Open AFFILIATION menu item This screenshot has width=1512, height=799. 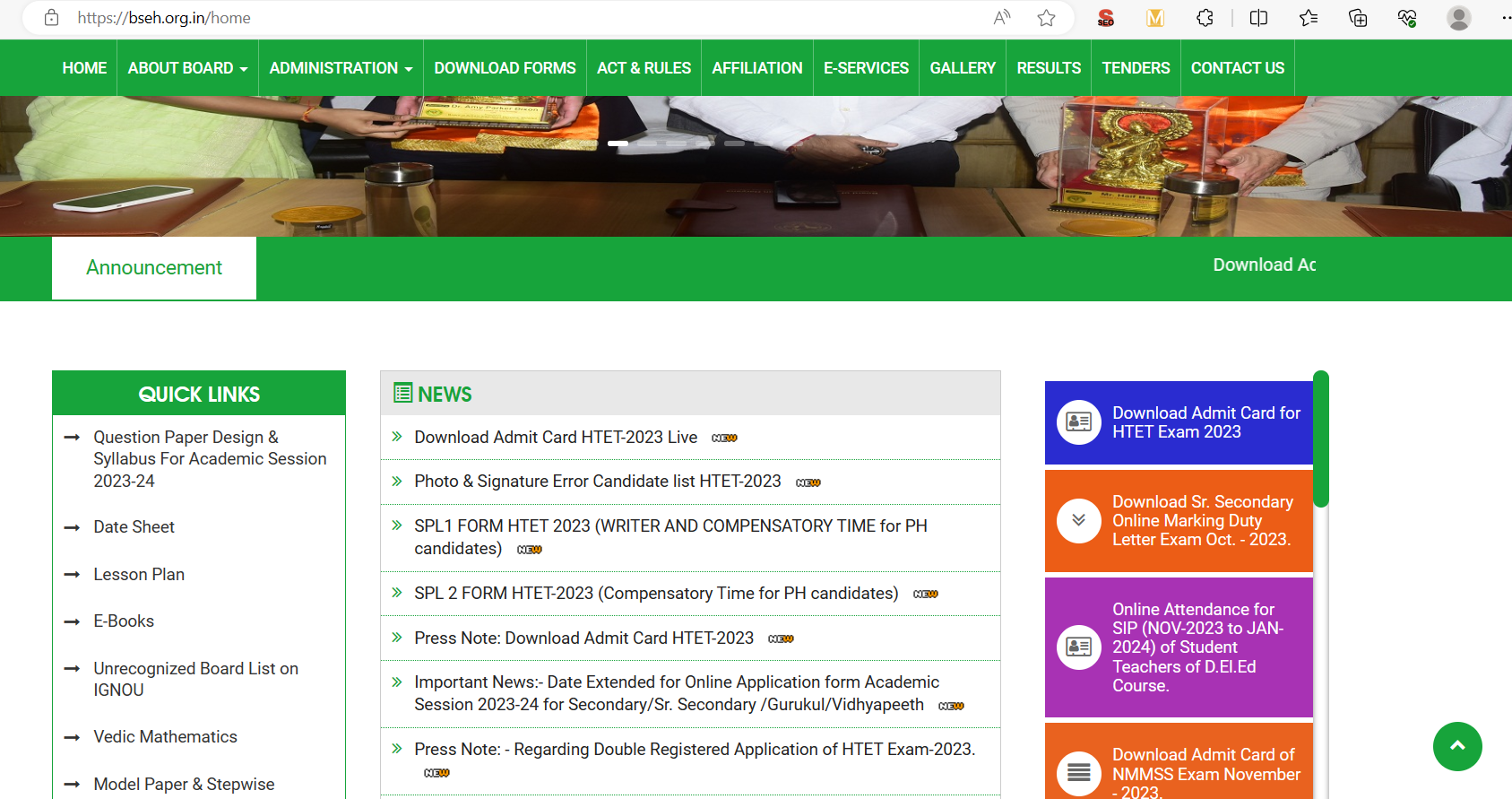click(757, 68)
